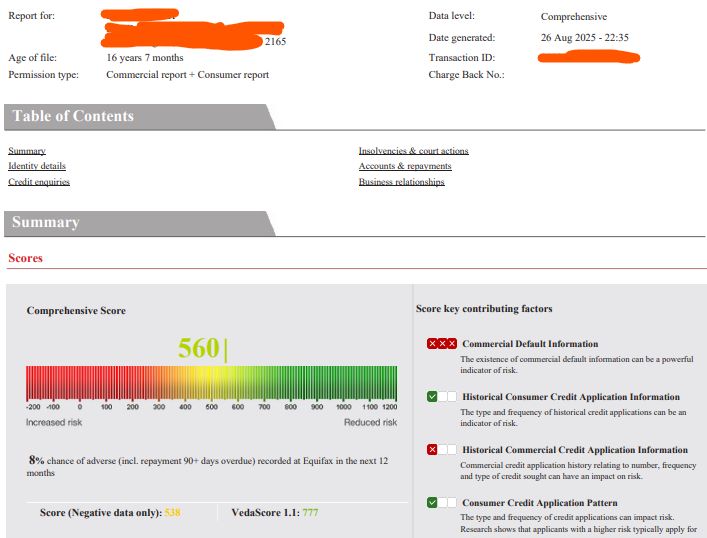707x538 pixels.
Task: Click the red Scores heading
Action: point(25,258)
